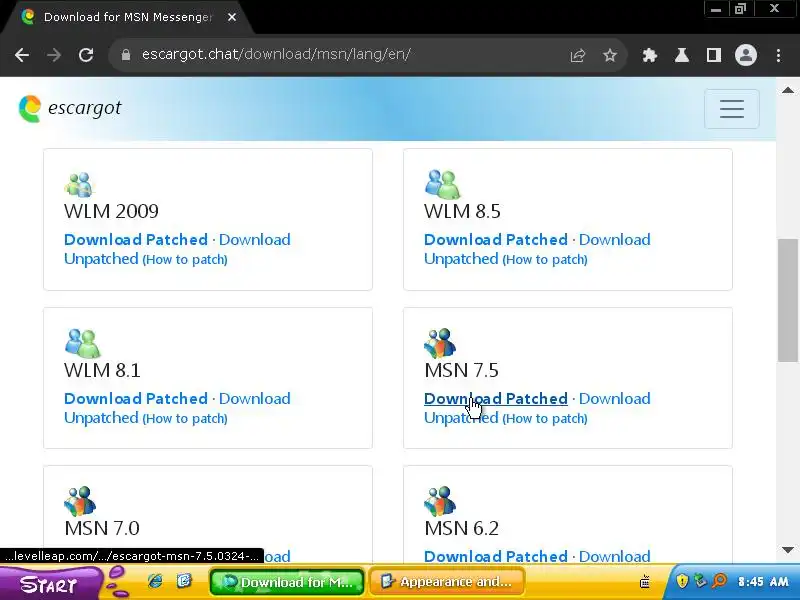Click the taskbar clock showing 8:45 AM
The height and width of the screenshot is (600, 800).
pyautogui.click(x=763, y=582)
